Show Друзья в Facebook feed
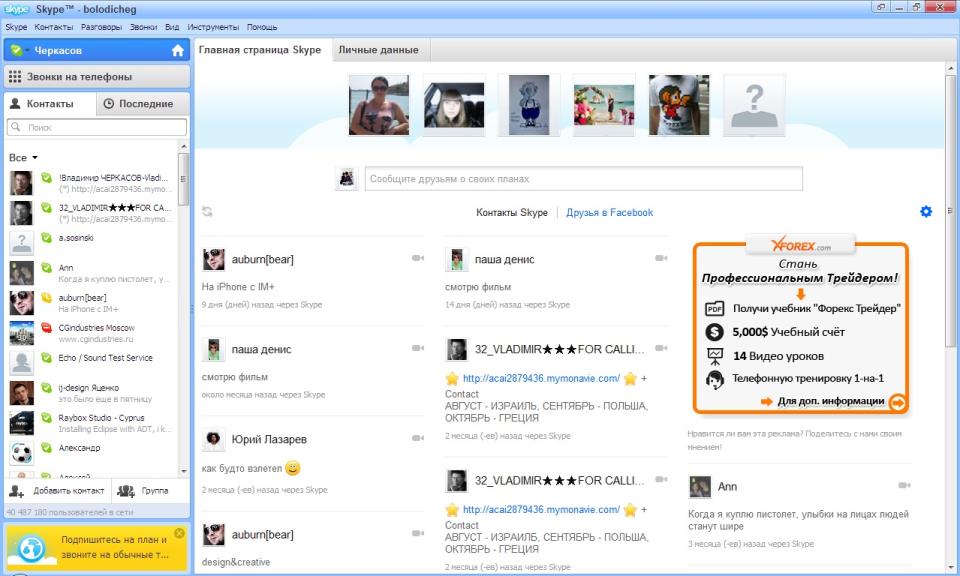Image resolution: width=960 pixels, height=576 pixels. [610, 212]
